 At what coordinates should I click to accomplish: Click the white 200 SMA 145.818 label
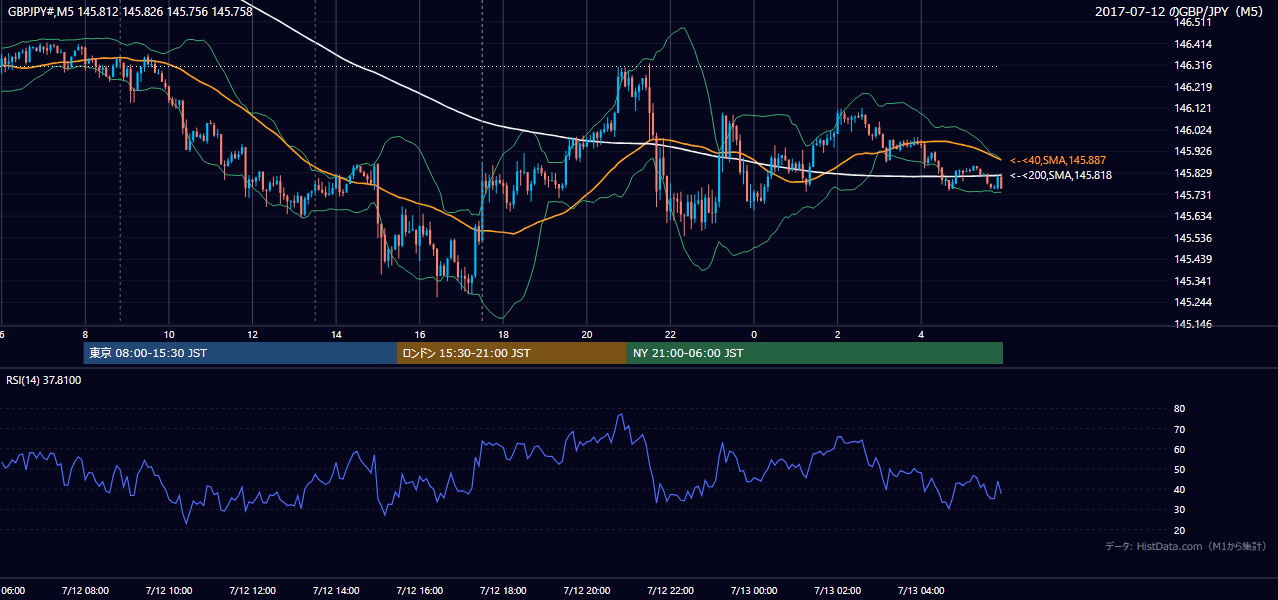pyautogui.click(x=1060, y=175)
